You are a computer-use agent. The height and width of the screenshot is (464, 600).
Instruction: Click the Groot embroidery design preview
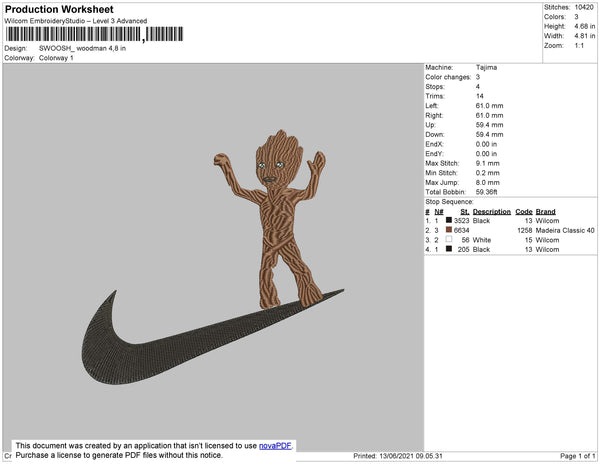coord(271,218)
